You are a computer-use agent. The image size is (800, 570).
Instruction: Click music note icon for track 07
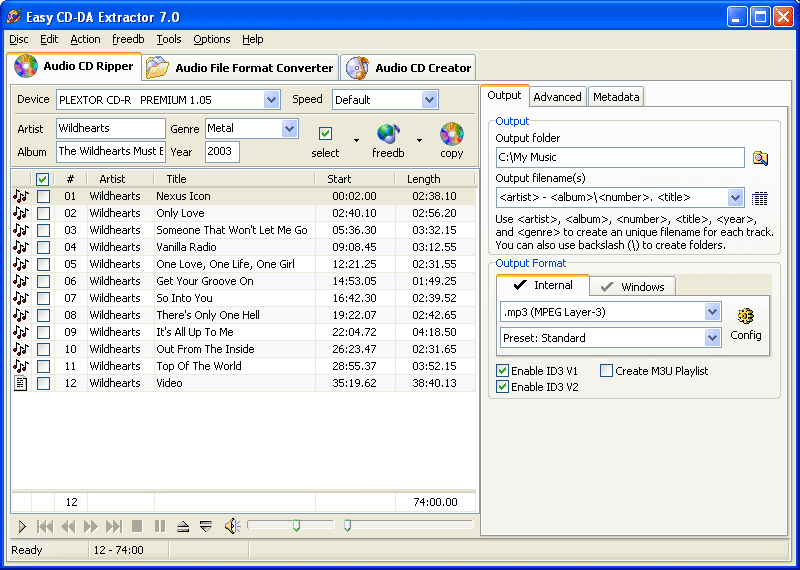pyautogui.click(x=21, y=298)
